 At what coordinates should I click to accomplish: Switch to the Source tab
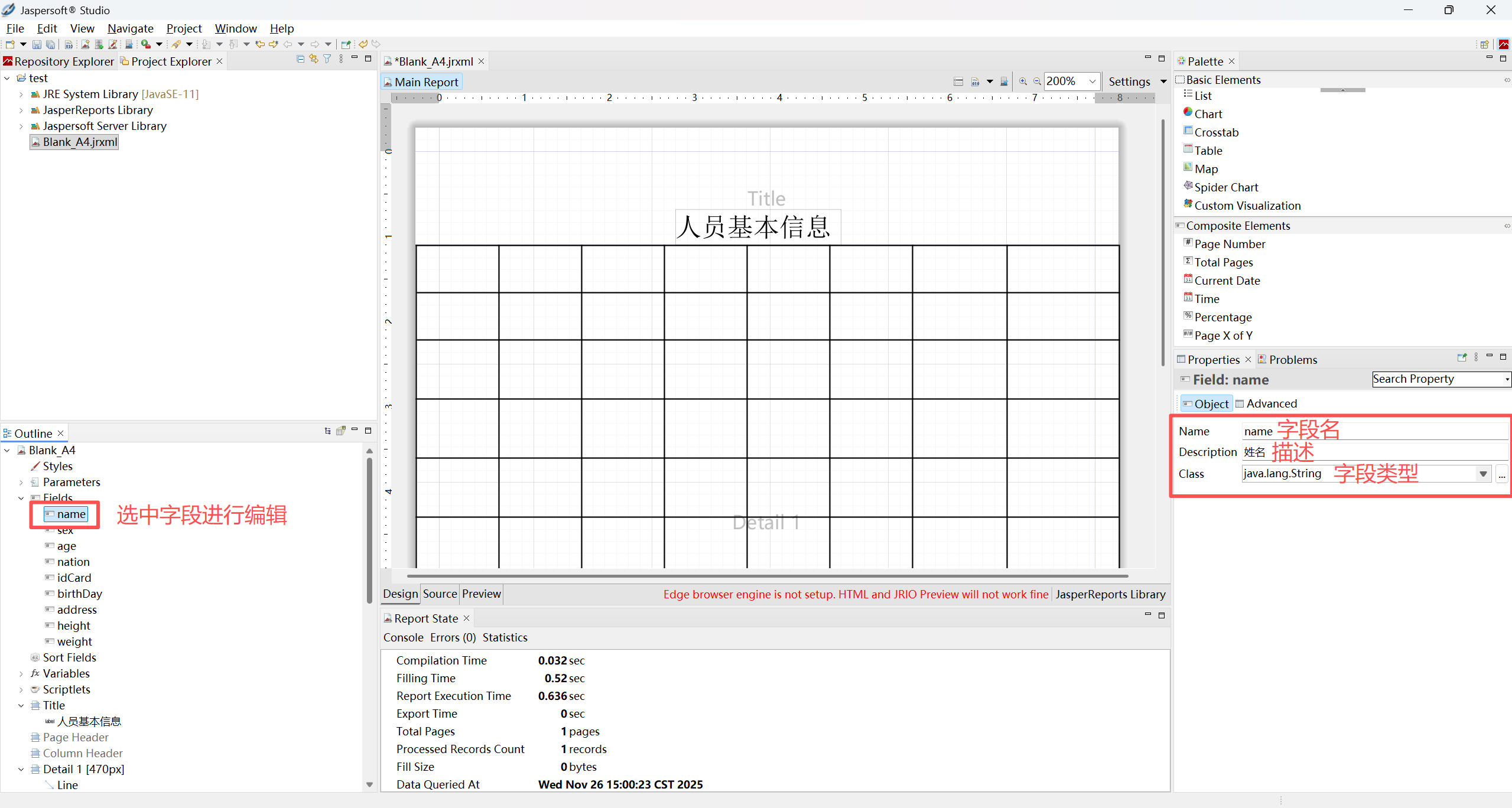click(440, 594)
